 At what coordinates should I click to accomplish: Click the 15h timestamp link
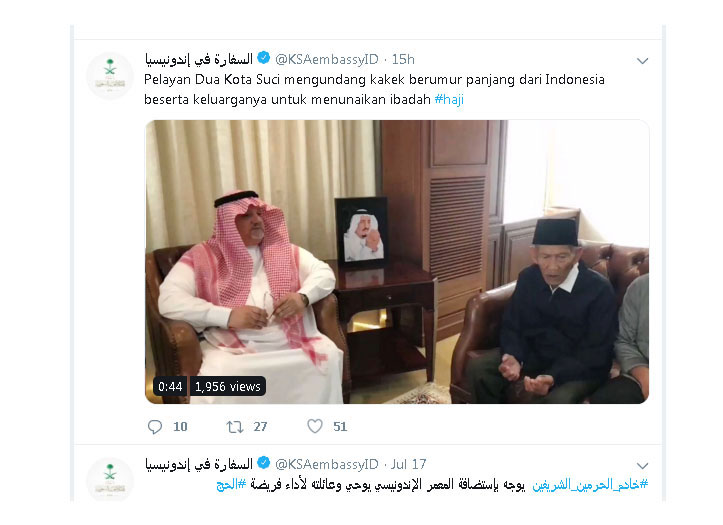coord(403,59)
